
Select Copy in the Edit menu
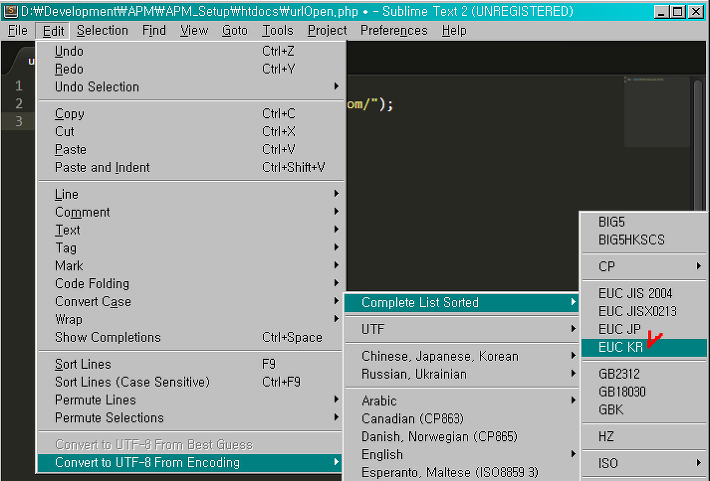[190, 113]
